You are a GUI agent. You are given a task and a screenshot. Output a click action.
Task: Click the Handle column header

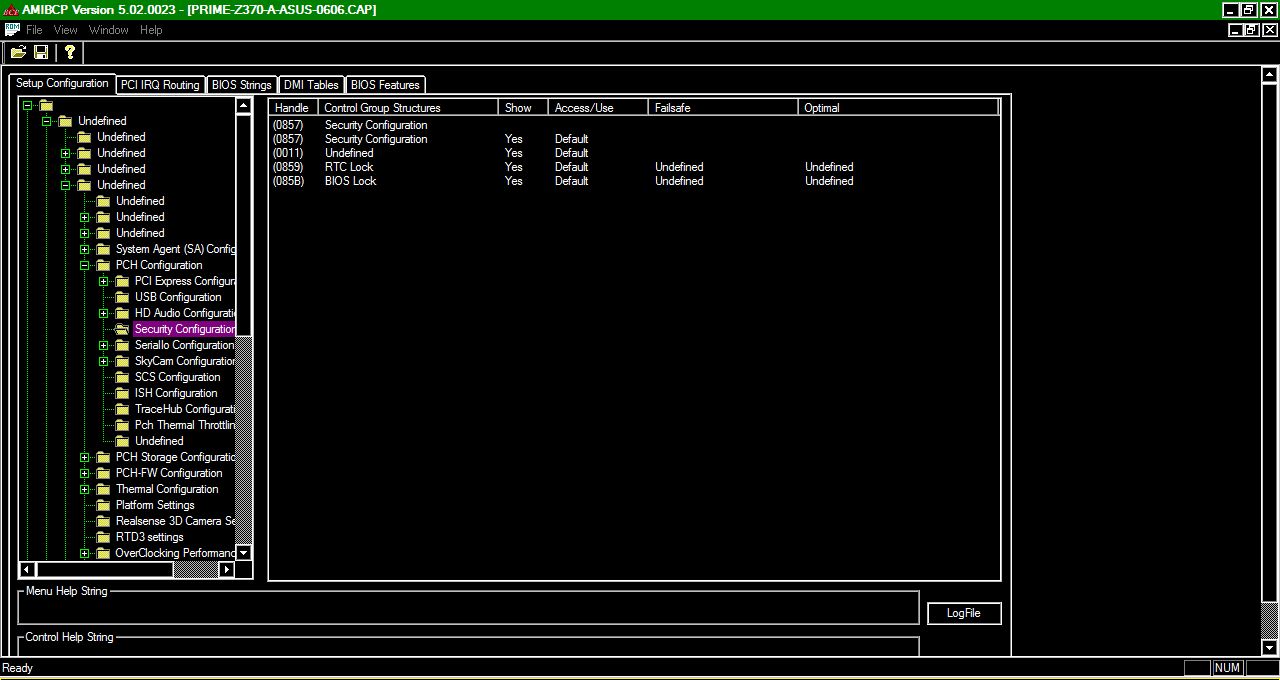point(293,107)
